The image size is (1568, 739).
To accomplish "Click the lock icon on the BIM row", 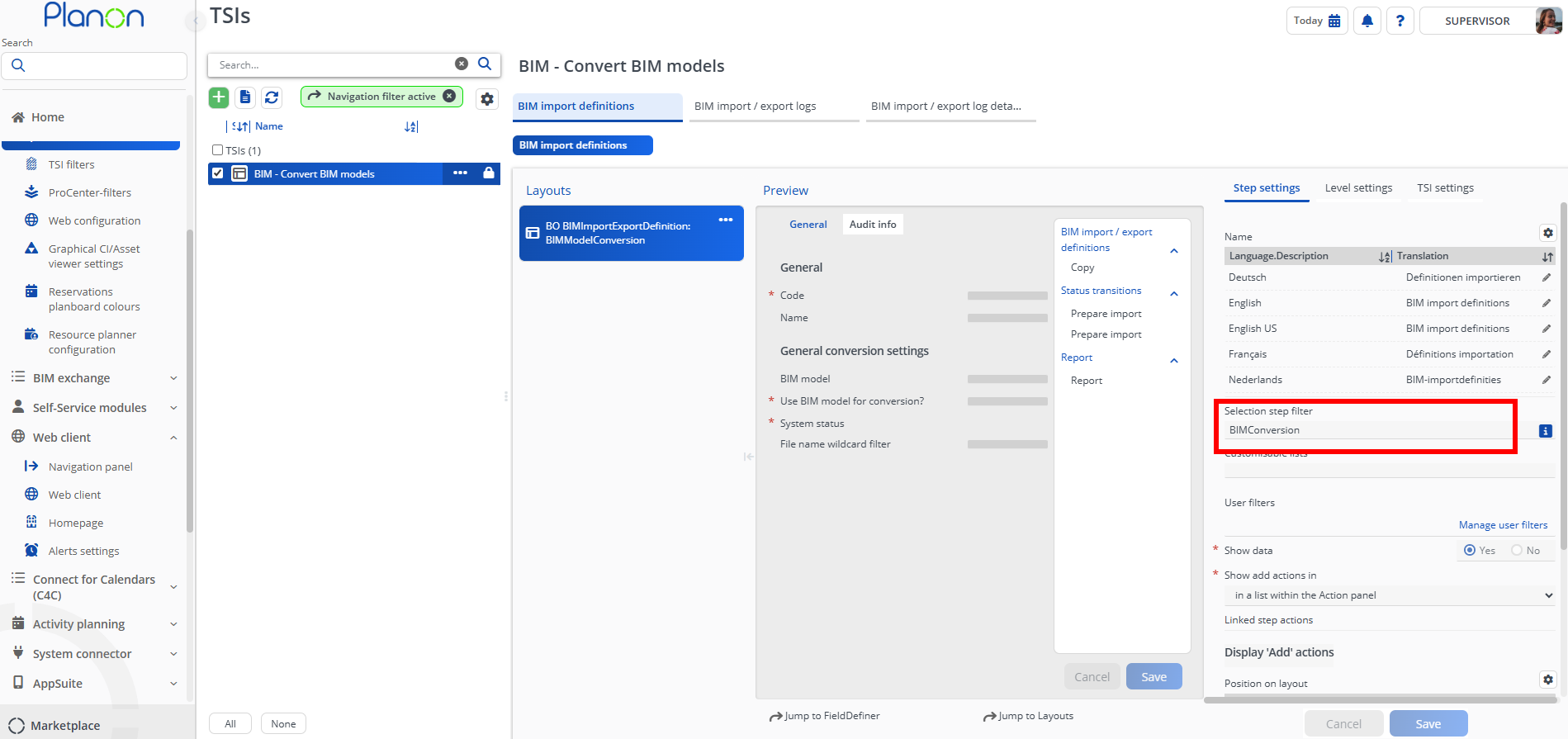I will (x=489, y=173).
